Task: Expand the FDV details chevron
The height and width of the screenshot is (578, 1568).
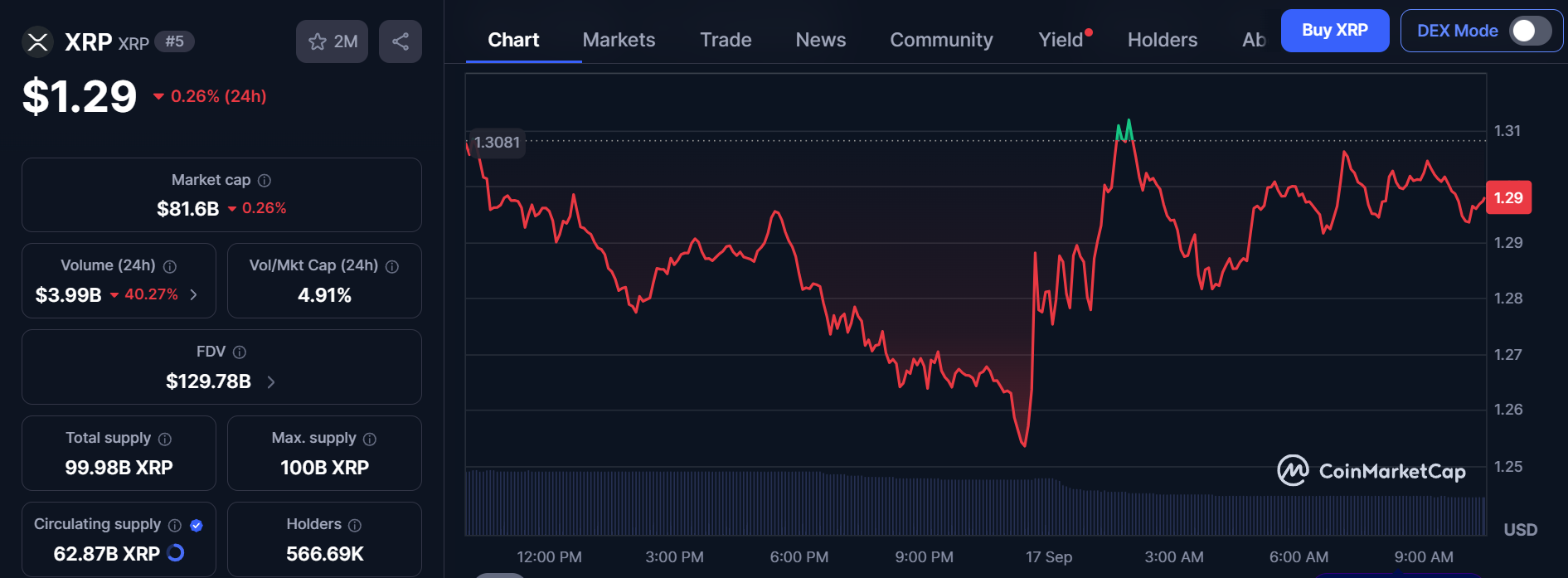Action: point(271,381)
